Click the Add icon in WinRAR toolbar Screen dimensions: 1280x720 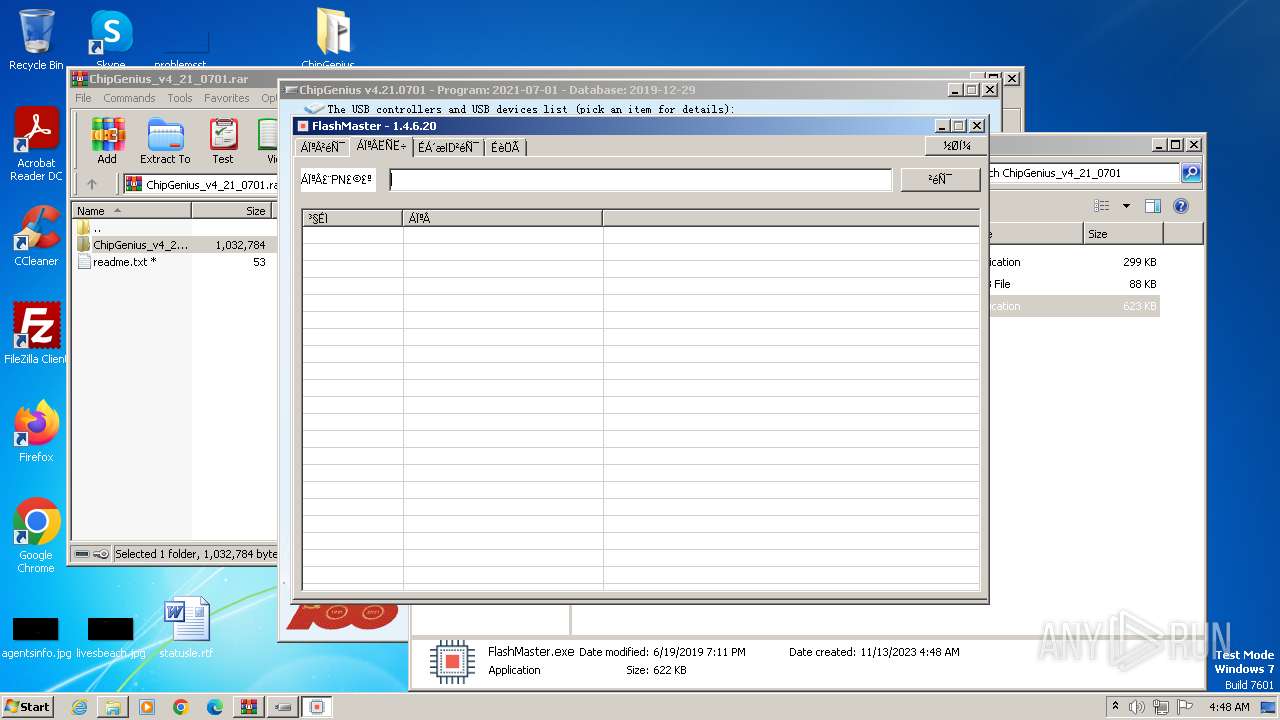click(x=107, y=141)
